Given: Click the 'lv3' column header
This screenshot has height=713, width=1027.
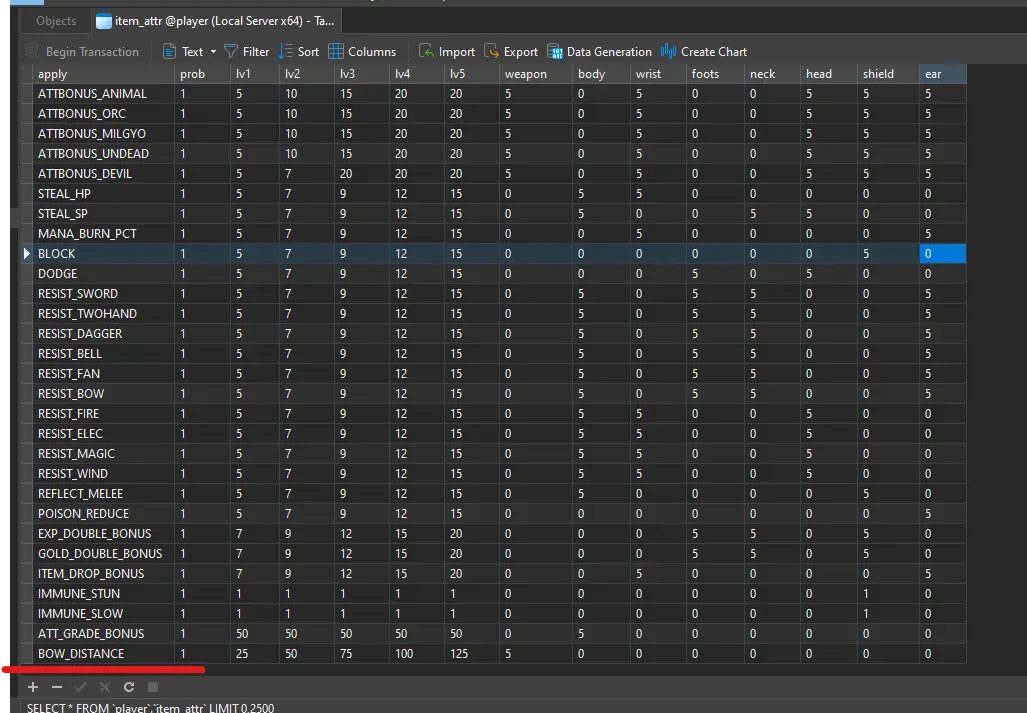Looking at the screenshot, I should (362, 74).
